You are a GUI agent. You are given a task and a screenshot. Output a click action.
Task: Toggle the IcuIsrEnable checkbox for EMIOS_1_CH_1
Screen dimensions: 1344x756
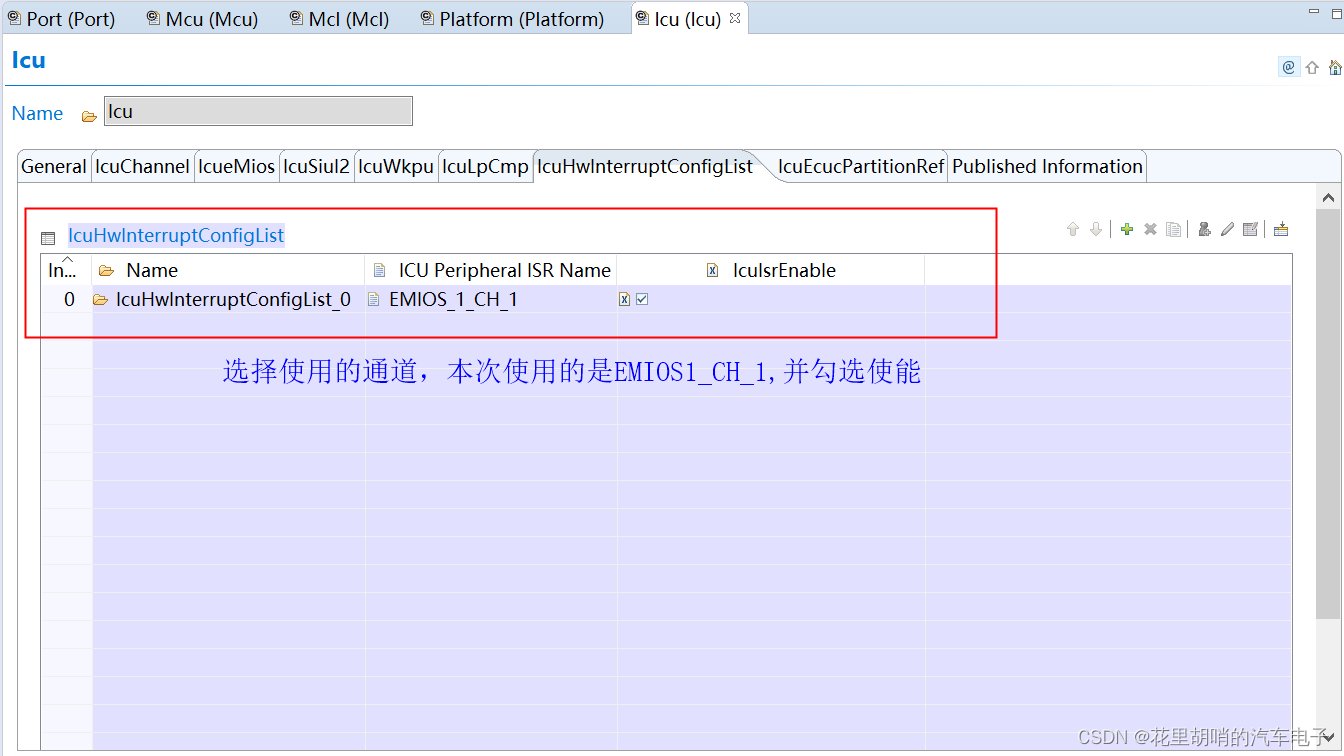click(642, 299)
